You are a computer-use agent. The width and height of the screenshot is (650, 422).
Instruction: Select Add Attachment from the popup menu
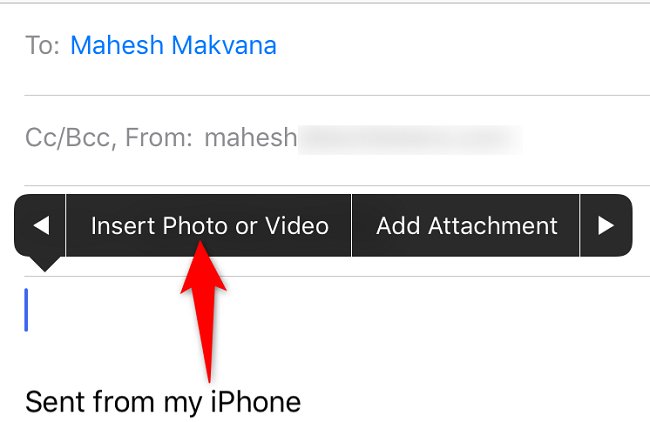point(466,226)
